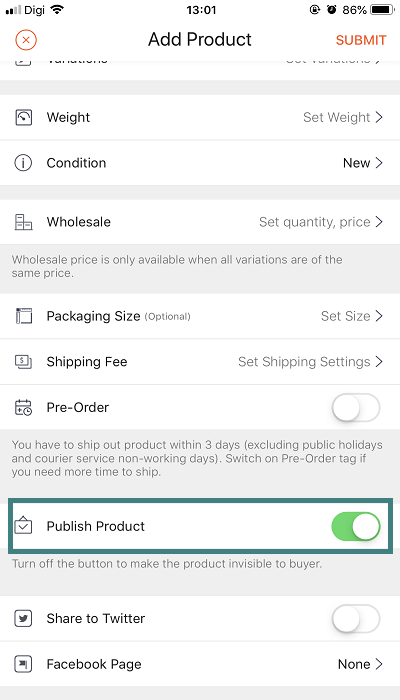This screenshot has width=400, height=700.
Task: Tap the Shipping Fee money icon
Action: tap(24, 362)
